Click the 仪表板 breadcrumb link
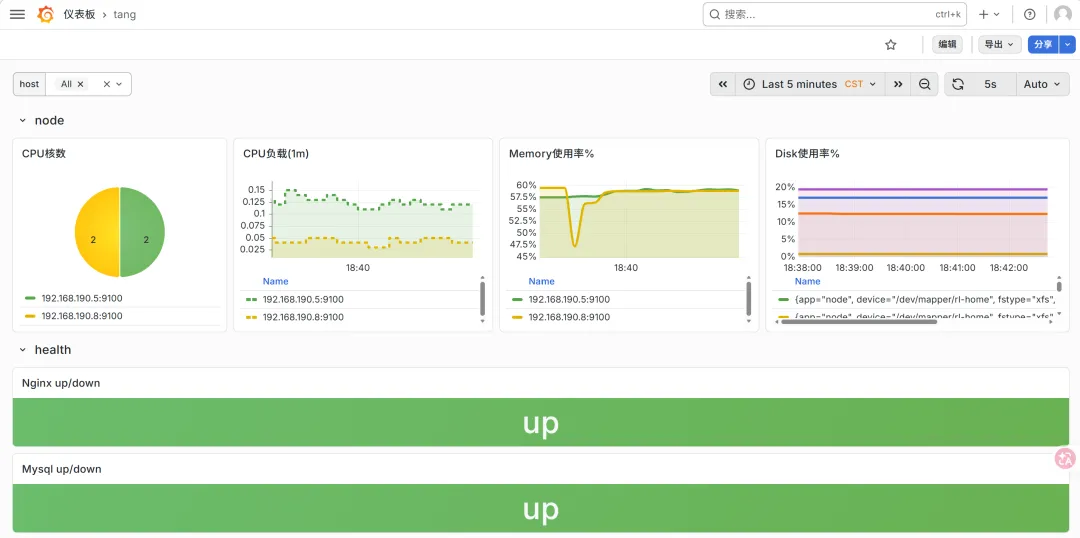Screen dimensions: 1080x538 click(79, 14)
